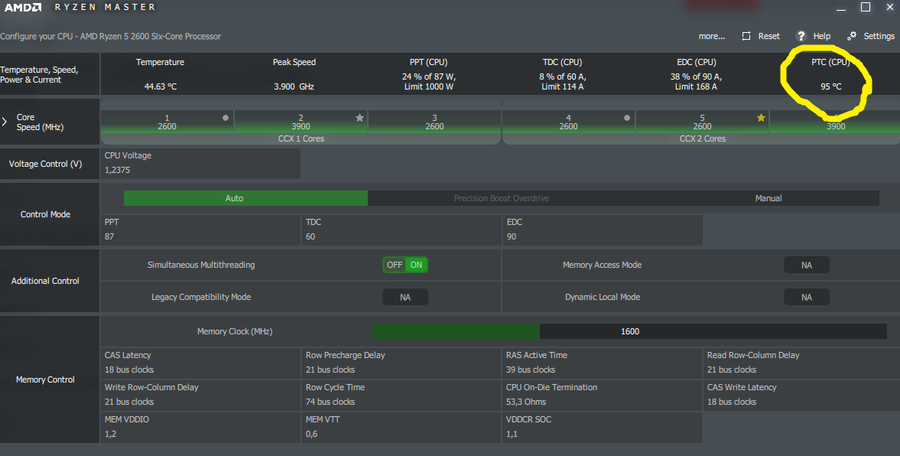900x456 pixels.
Task: Click Memory Access Mode NA button
Action: (806, 265)
